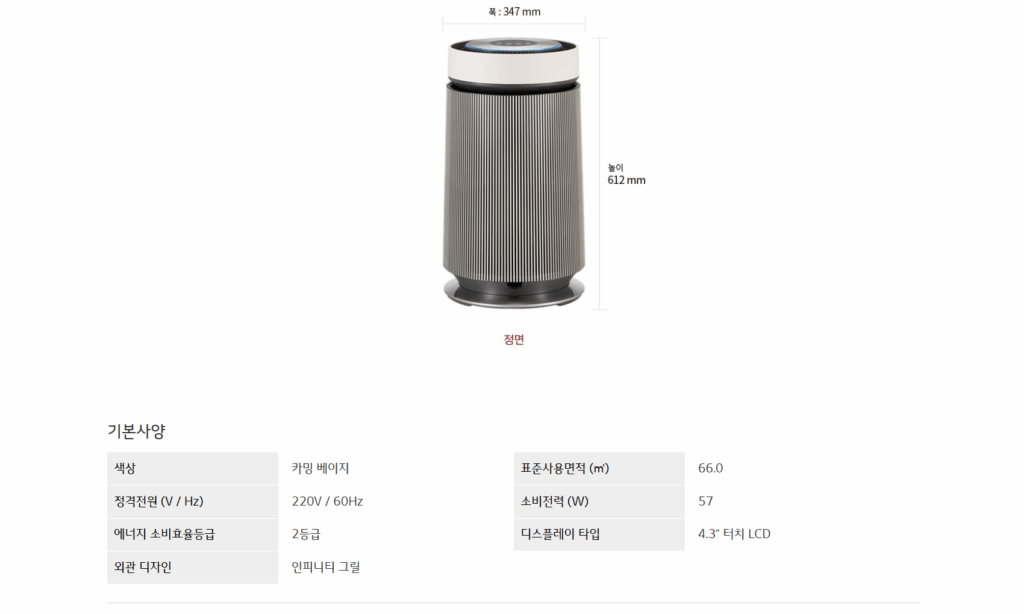Viewport: 1024px width, 614px height.
Task: Click the 색상 specification label
Action: click(125, 468)
